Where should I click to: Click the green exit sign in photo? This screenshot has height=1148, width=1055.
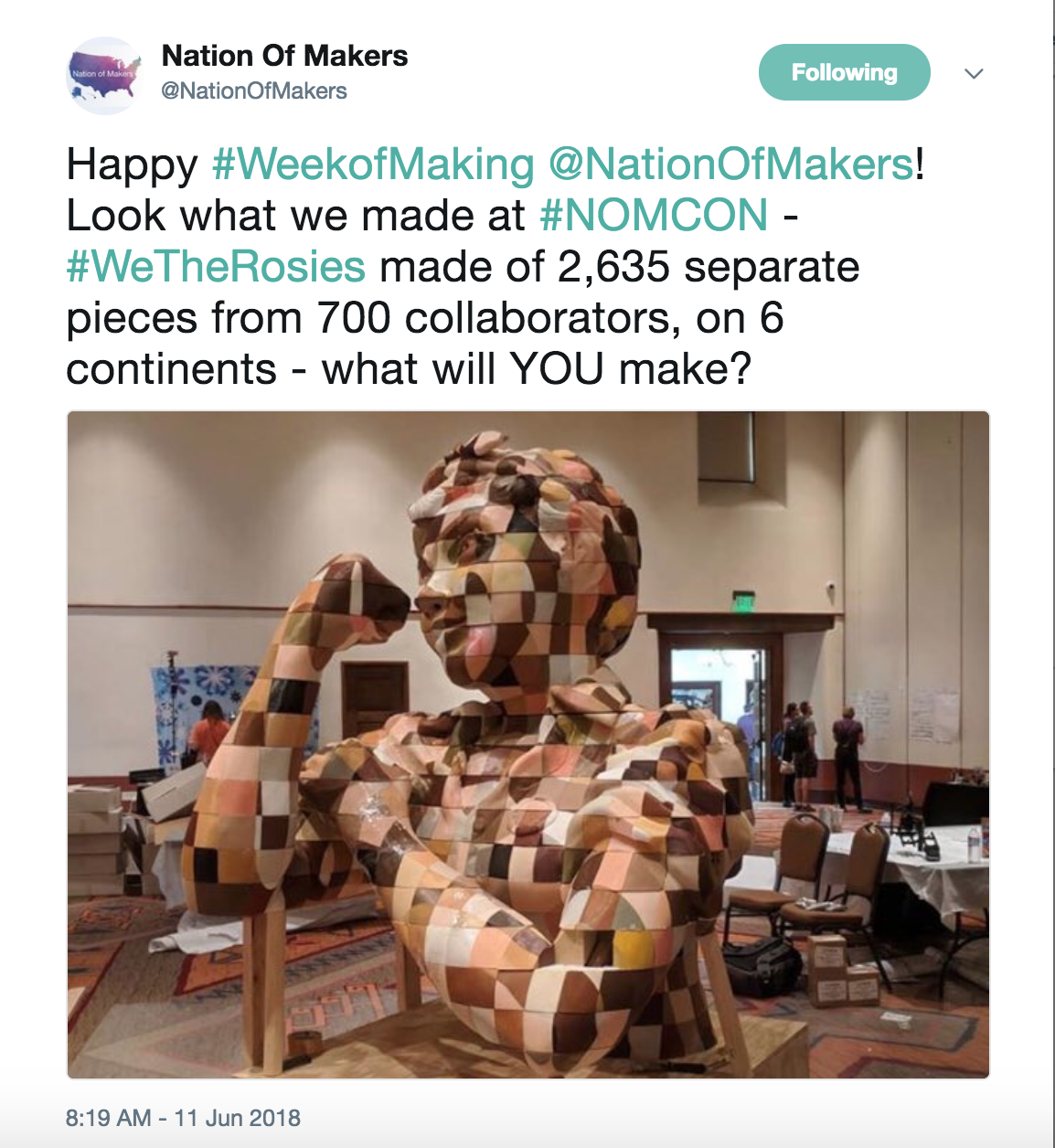pos(743,601)
